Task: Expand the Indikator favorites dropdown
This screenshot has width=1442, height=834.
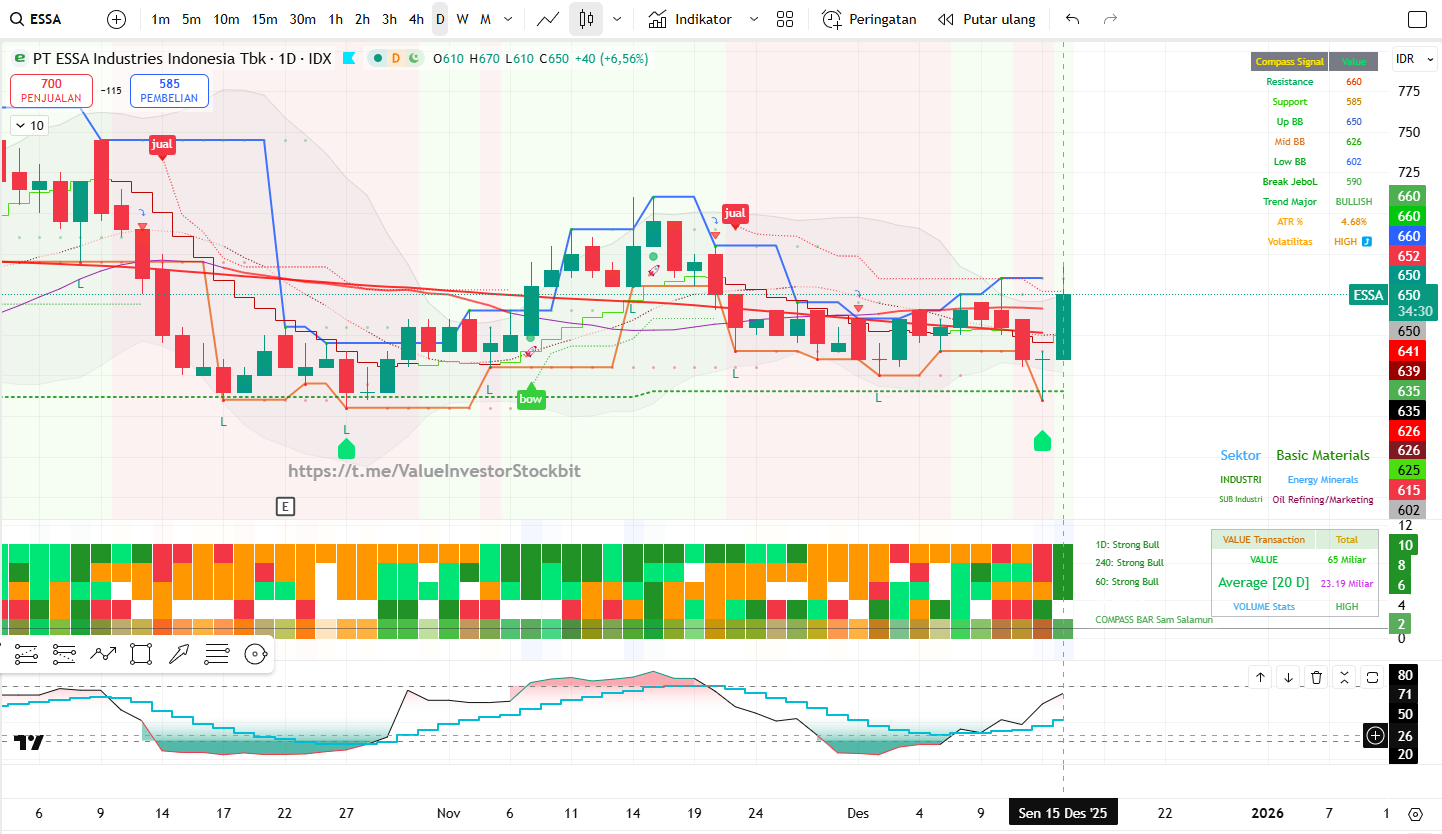Action: point(754,19)
